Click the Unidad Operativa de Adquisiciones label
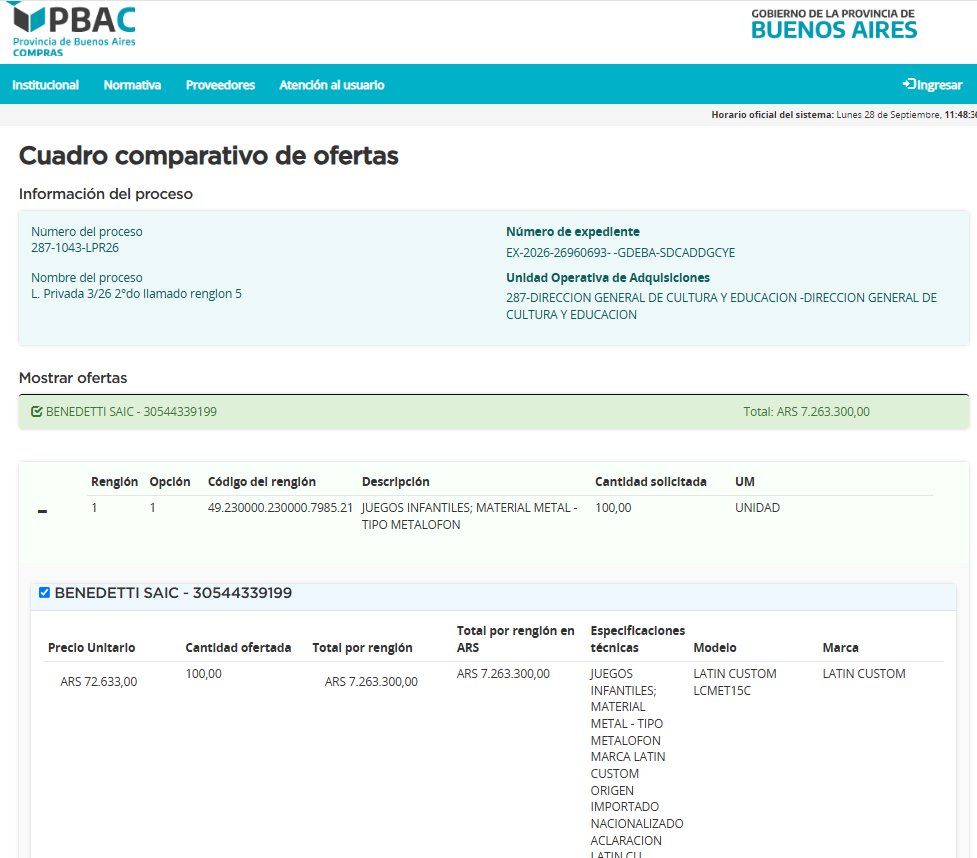The height and width of the screenshot is (858, 977). [608, 278]
